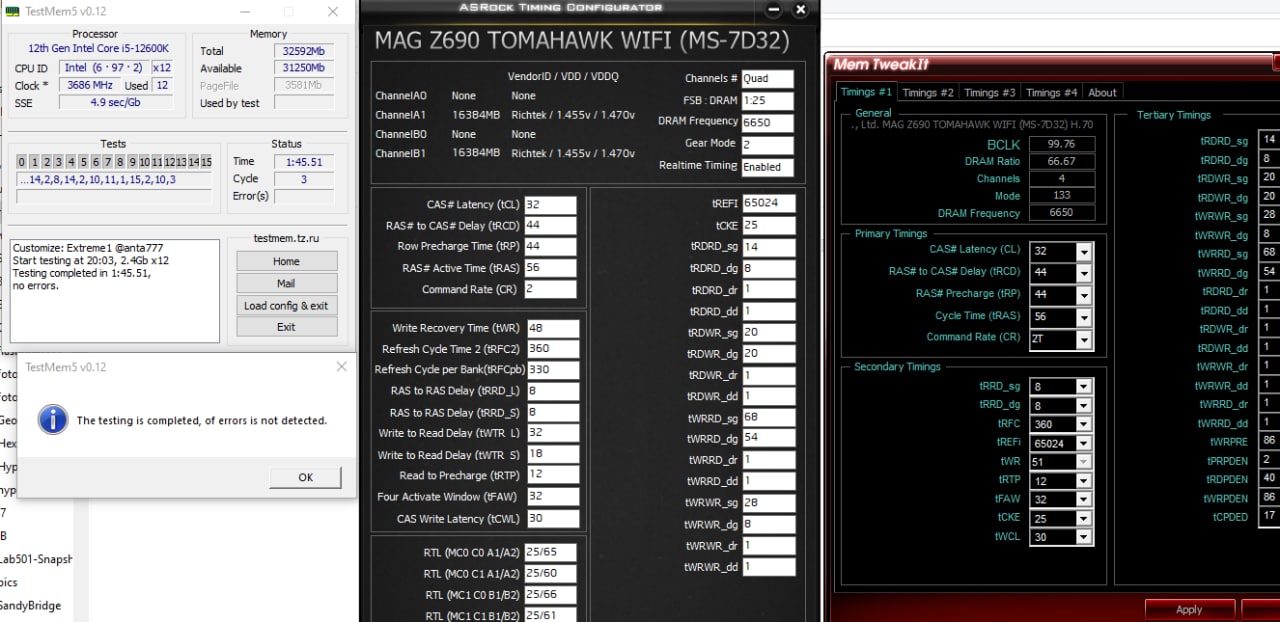Click the tWRRD_sg field in ASRock showing 68

(x=768, y=417)
